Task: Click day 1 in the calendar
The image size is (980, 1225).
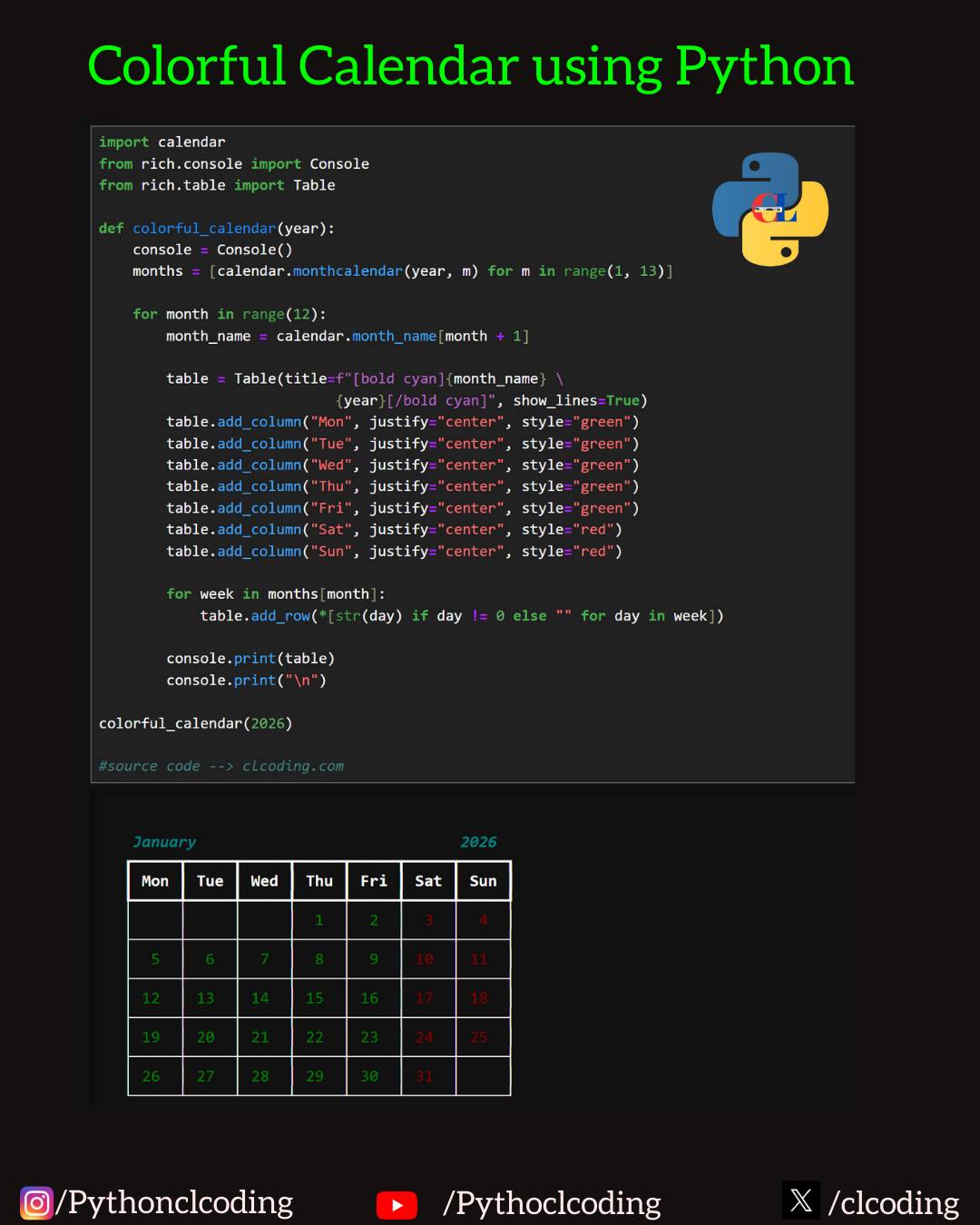Action: pos(319,920)
